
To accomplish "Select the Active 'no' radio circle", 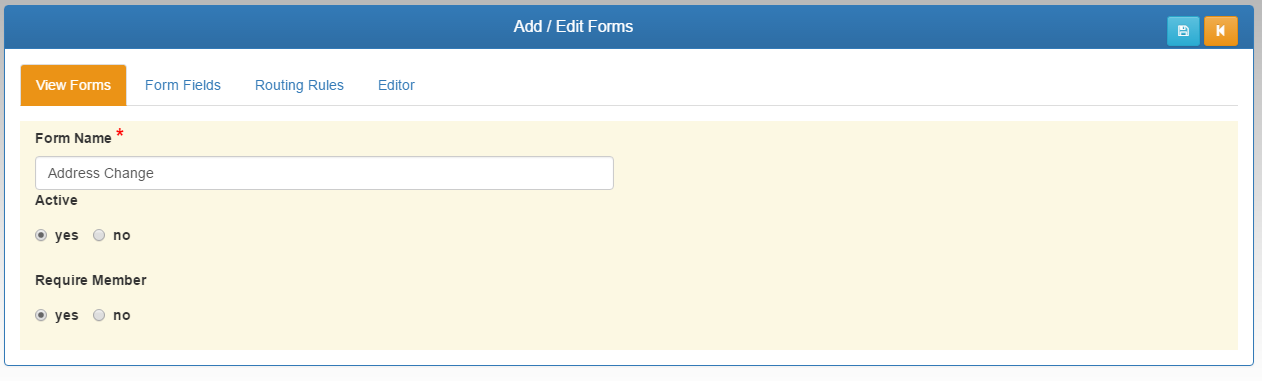I will click(99, 235).
